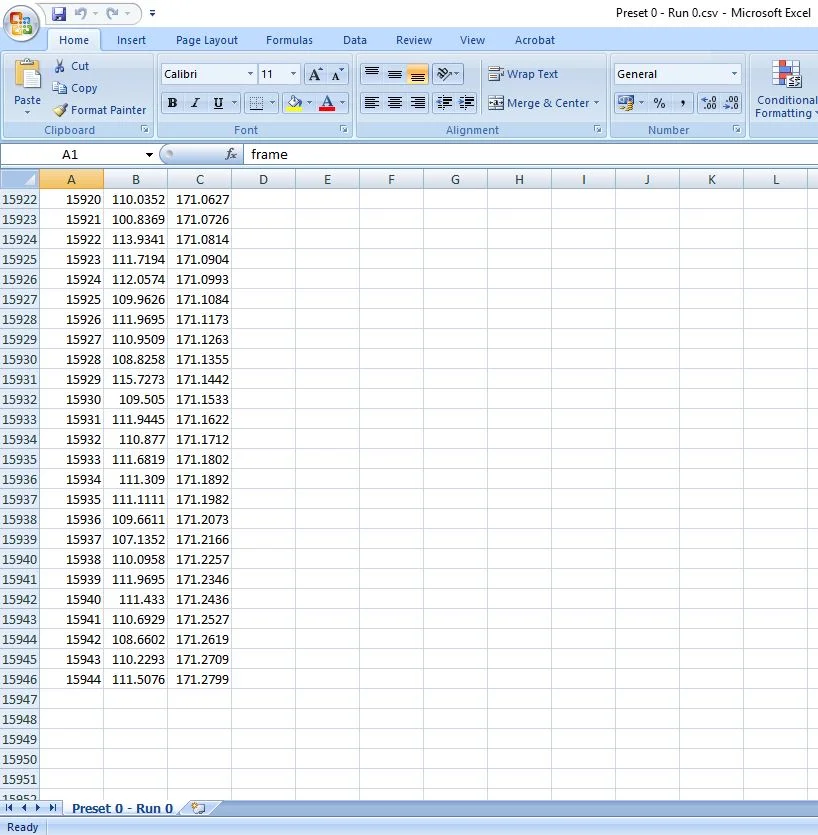Image resolution: width=818 pixels, height=835 pixels.
Task: Toggle Italic formatting
Action: click(195, 103)
